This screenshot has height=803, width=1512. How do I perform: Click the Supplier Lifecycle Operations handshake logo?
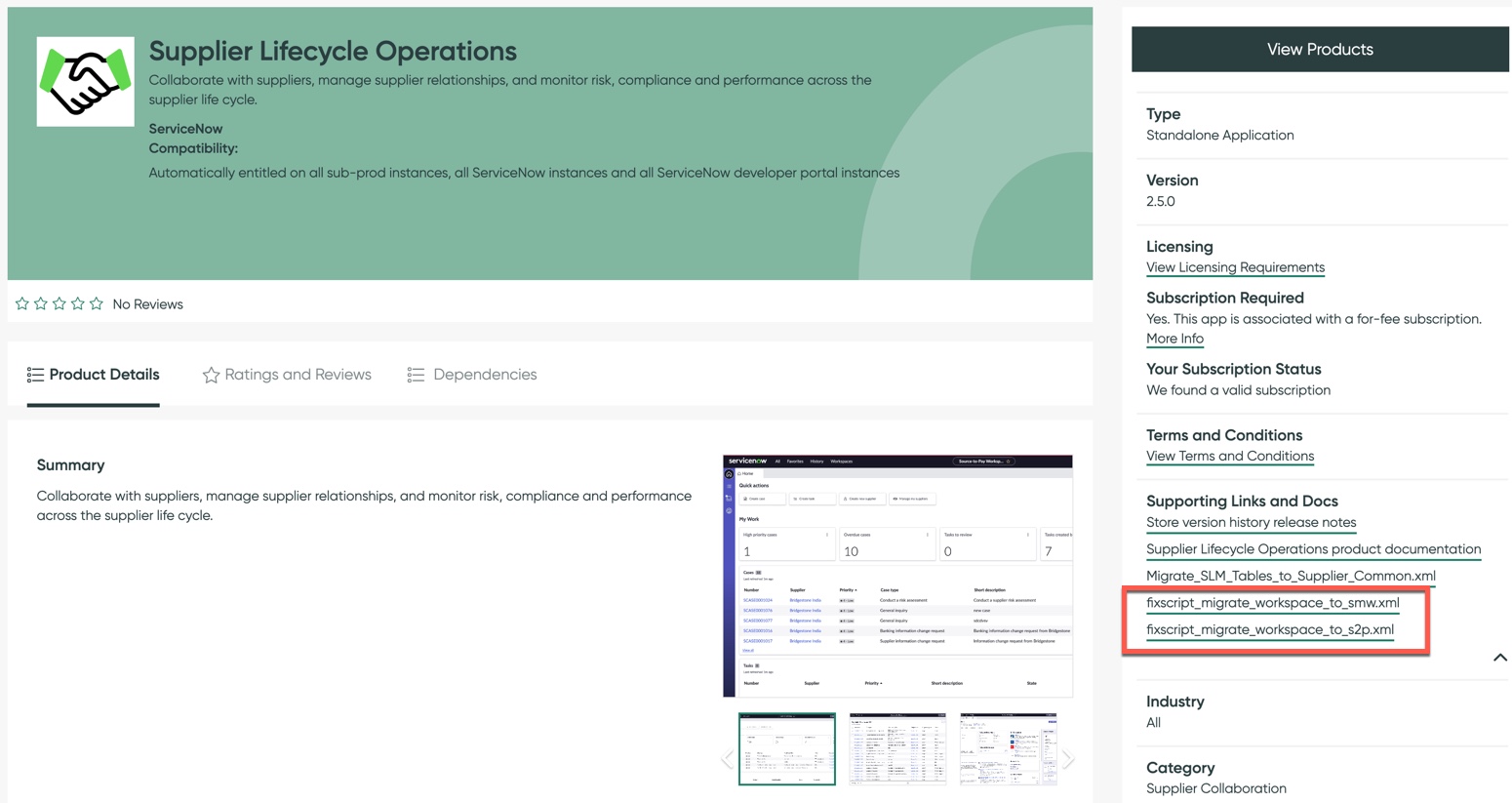click(85, 81)
